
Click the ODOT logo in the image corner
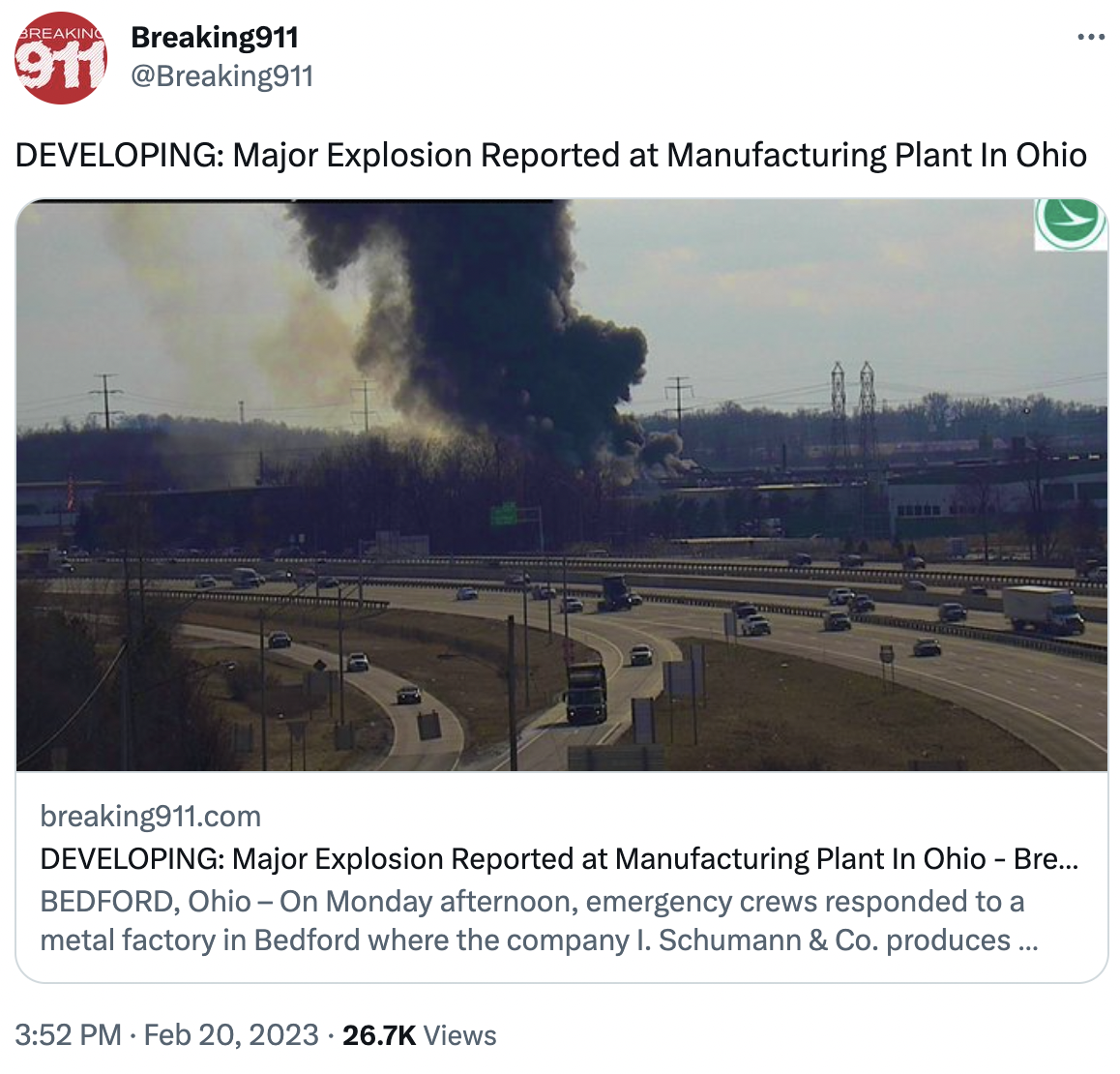(x=1070, y=224)
